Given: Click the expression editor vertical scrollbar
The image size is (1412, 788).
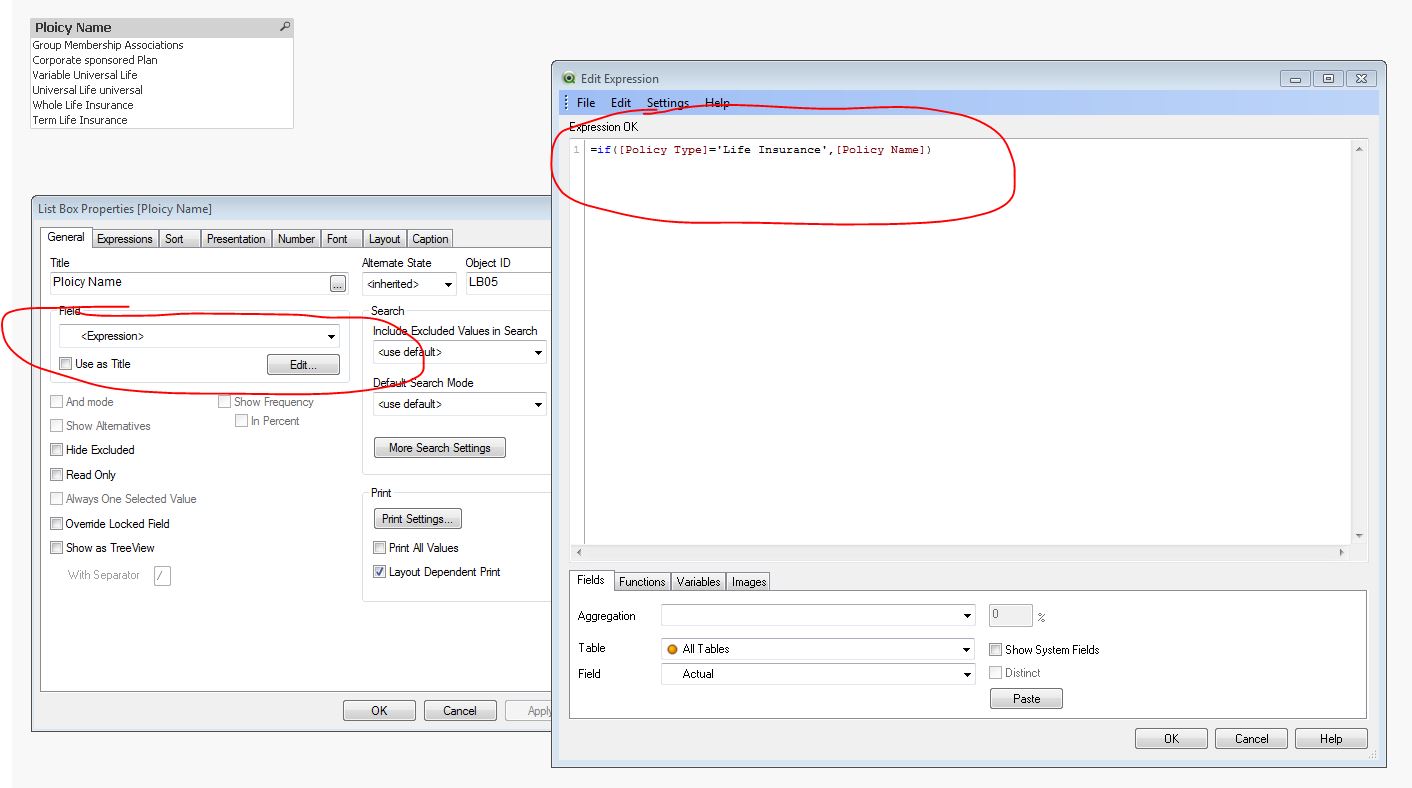Looking at the screenshot, I should 1360,342.
